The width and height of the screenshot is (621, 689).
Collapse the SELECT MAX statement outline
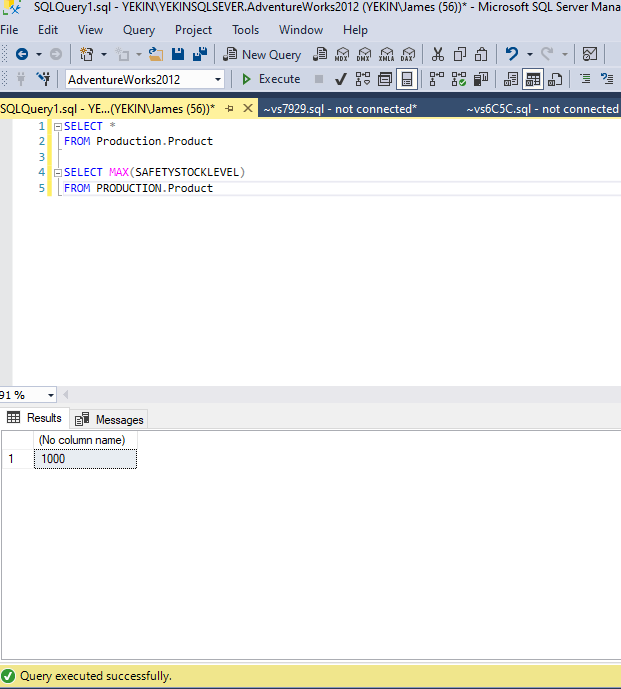(58, 173)
